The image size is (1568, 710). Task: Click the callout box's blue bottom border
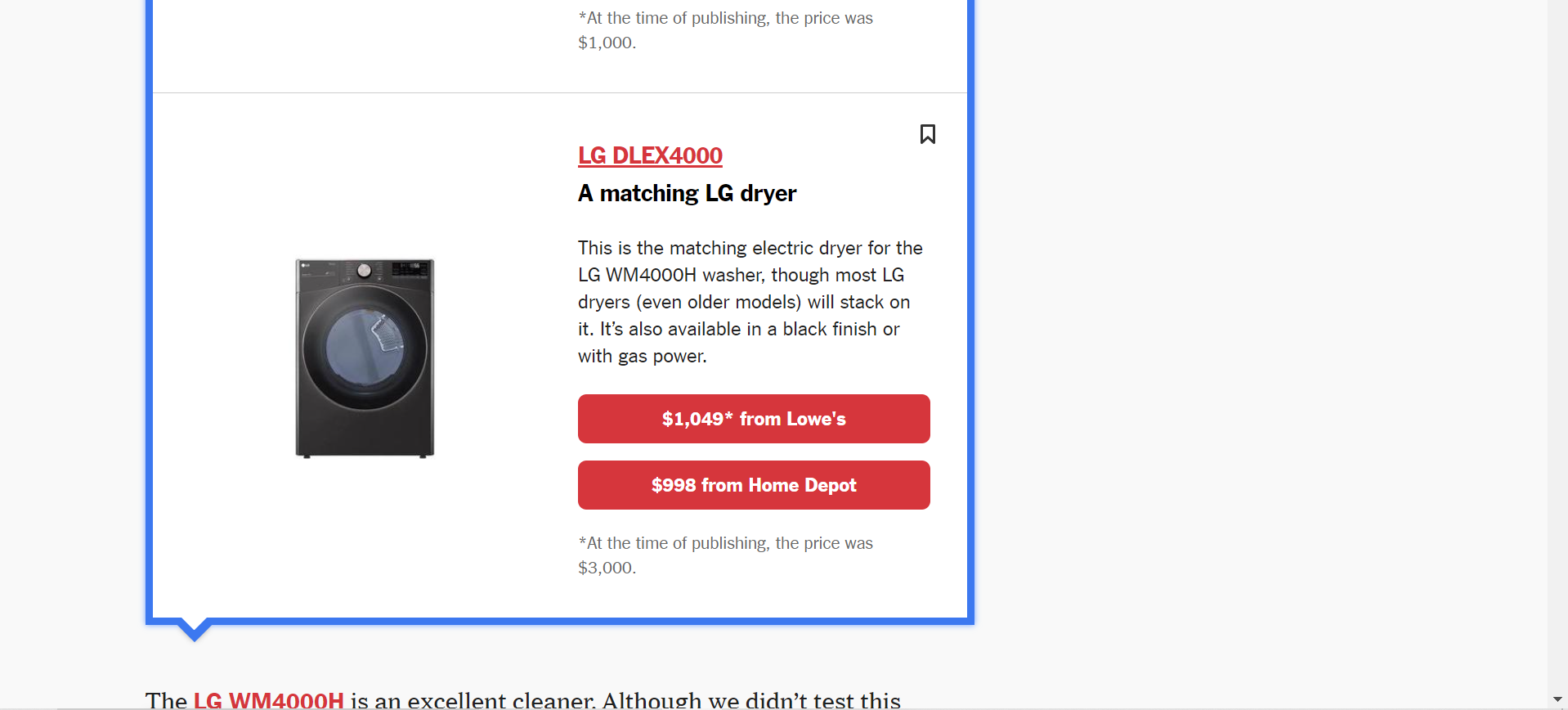pos(560,621)
